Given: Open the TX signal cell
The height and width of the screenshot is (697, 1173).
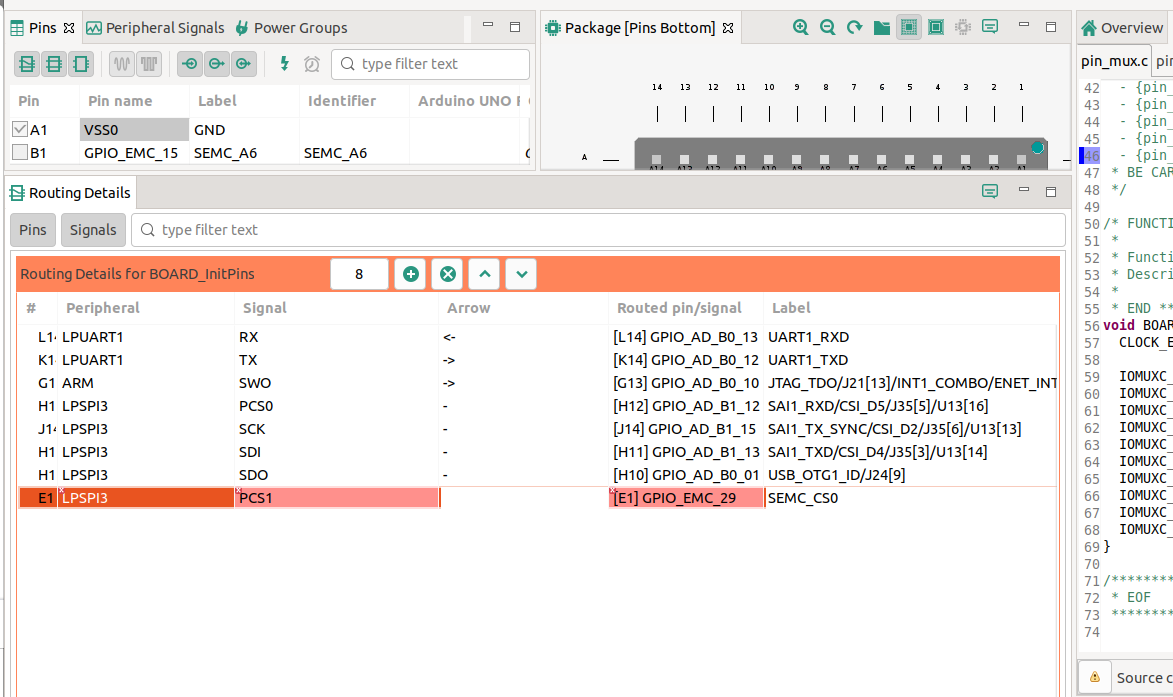Looking at the screenshot, I should [x=337, y=360].
